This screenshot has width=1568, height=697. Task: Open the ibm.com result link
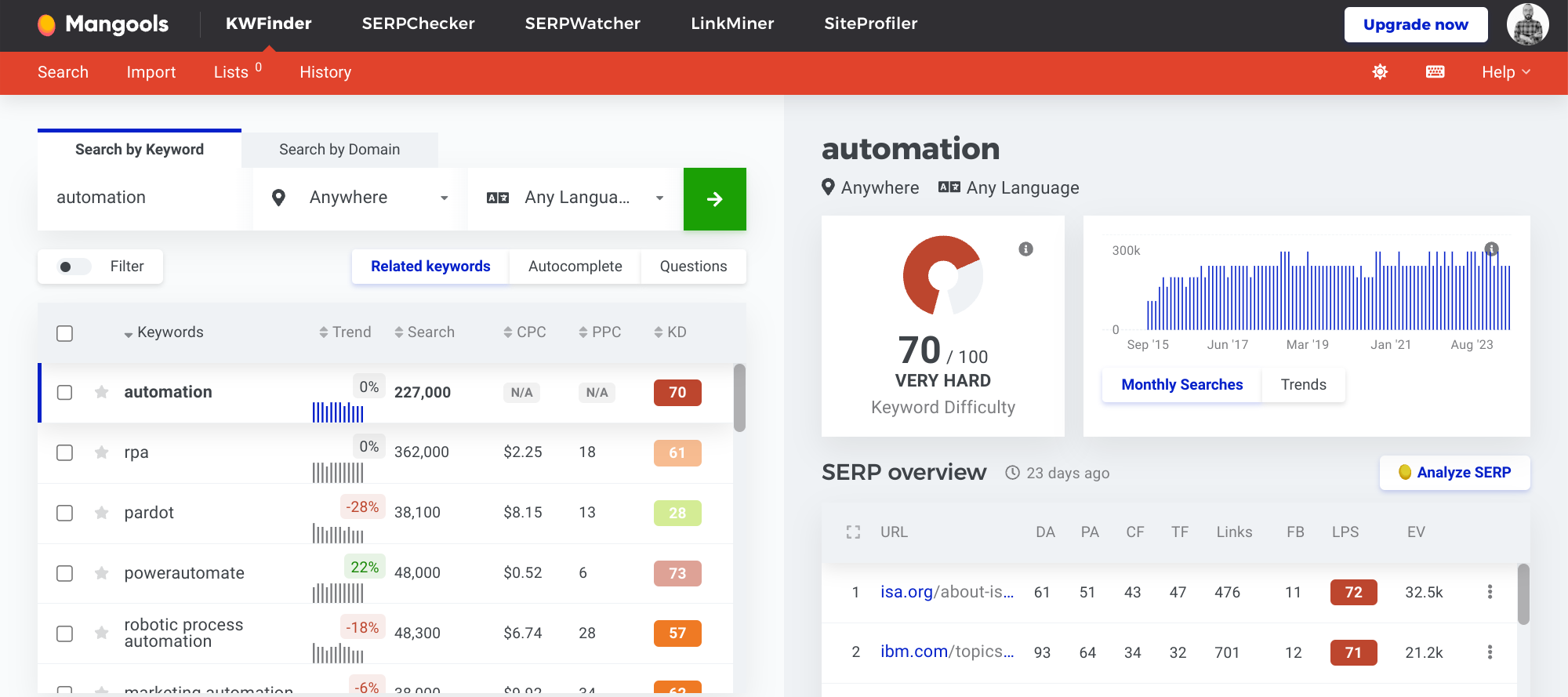tap(947, 652)
